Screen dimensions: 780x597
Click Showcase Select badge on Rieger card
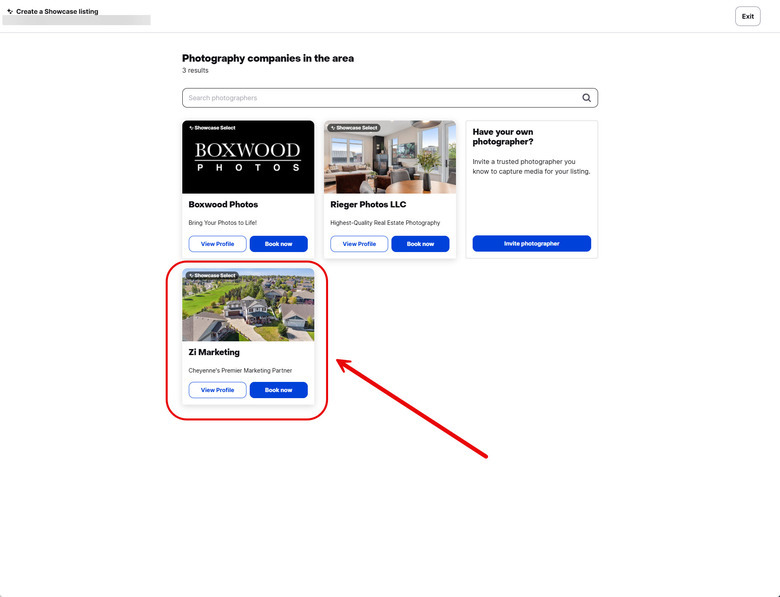(x=354, y=128)
